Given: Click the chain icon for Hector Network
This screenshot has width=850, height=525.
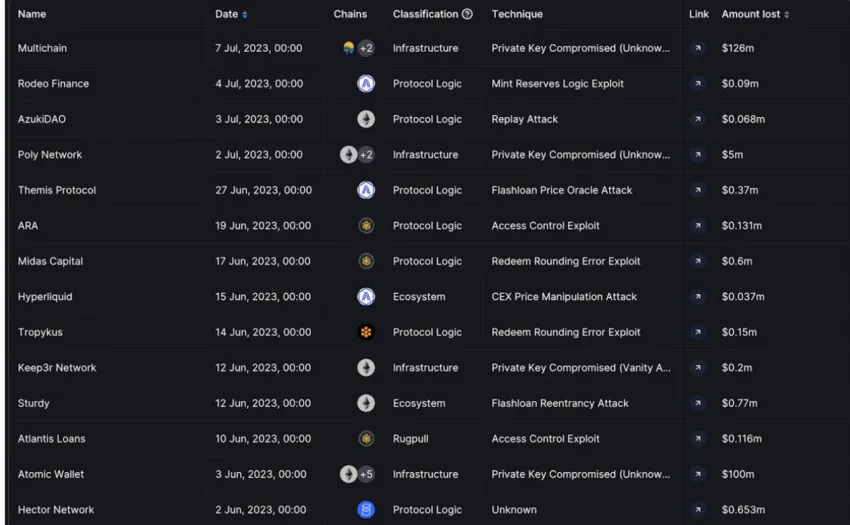Looking at the screenshot, I should click(366, 510).
